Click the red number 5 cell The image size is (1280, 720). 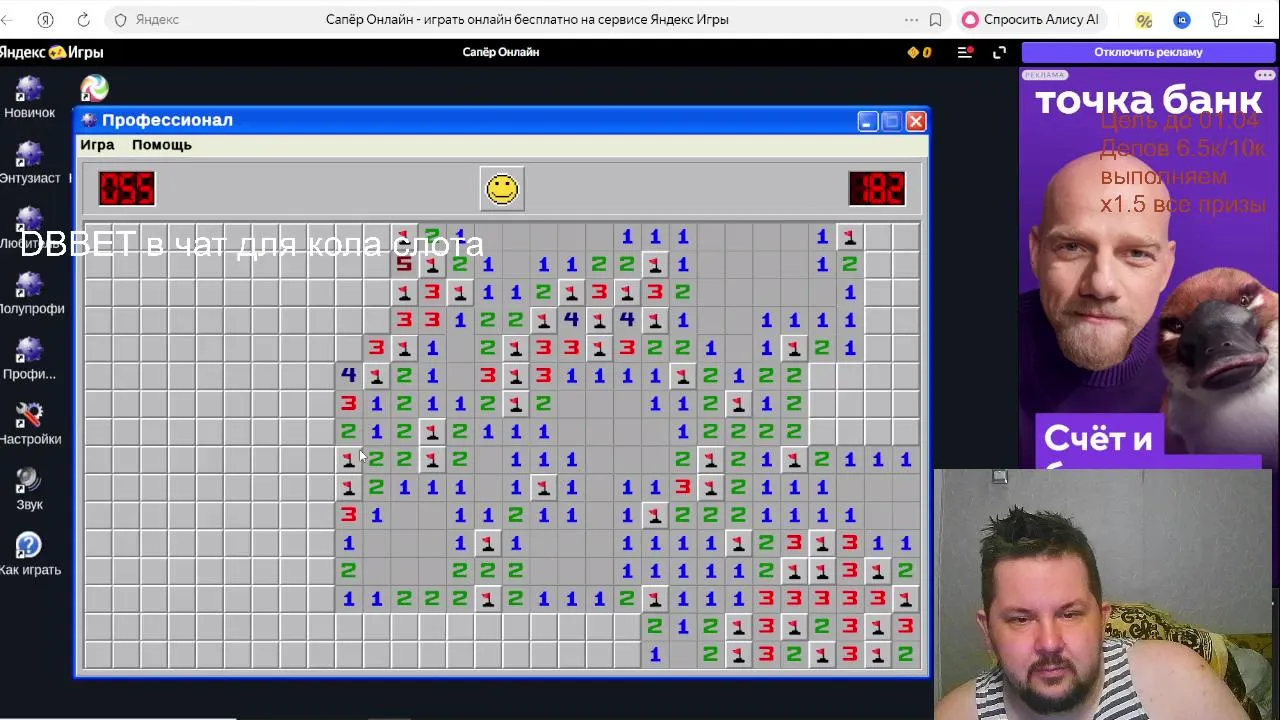pos(404,265)
